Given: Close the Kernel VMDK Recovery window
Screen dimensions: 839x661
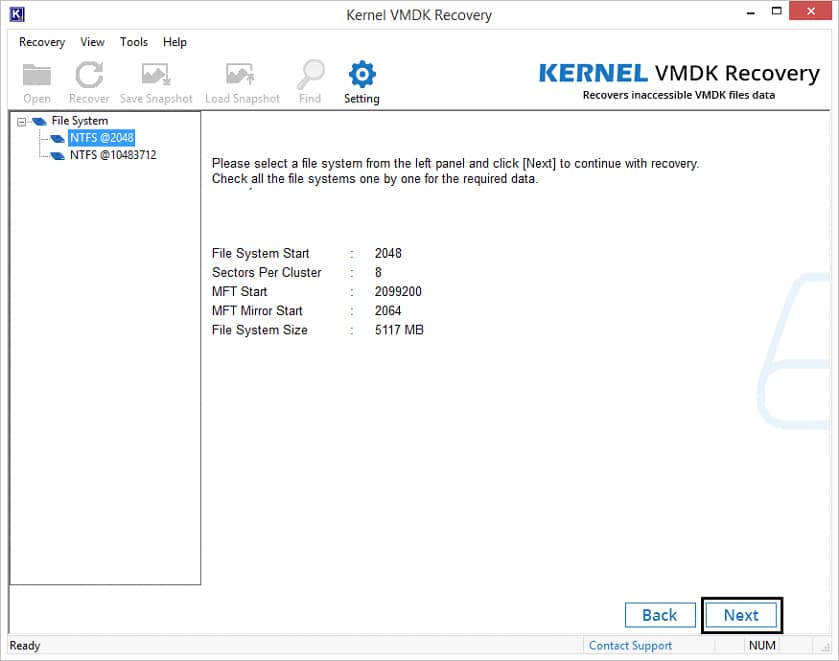Looking at the screenshot, I should (811, 11).
